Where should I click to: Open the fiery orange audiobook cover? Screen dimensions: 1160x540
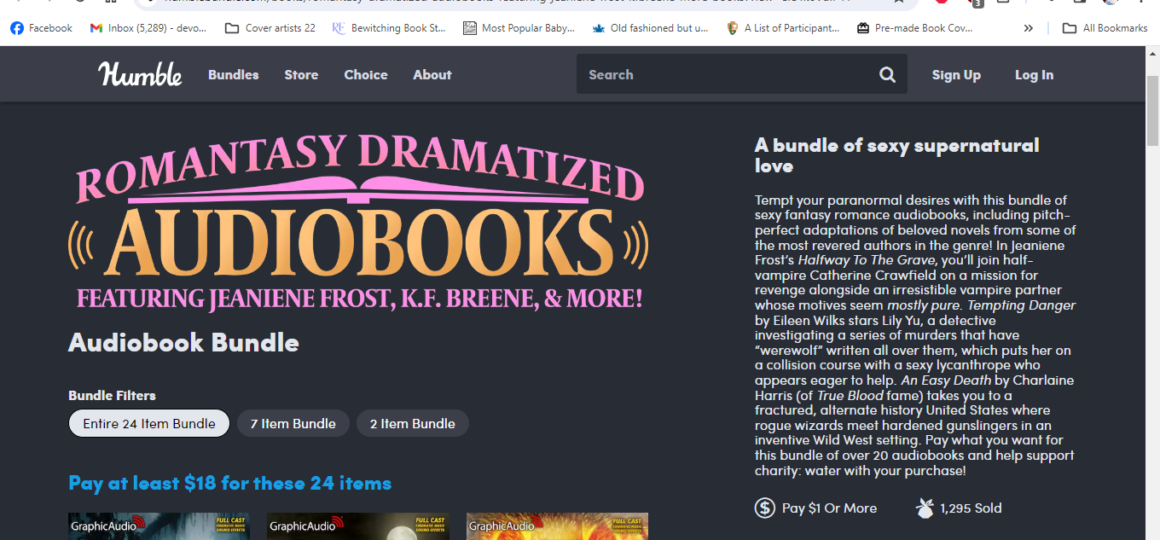click(557, 526)
